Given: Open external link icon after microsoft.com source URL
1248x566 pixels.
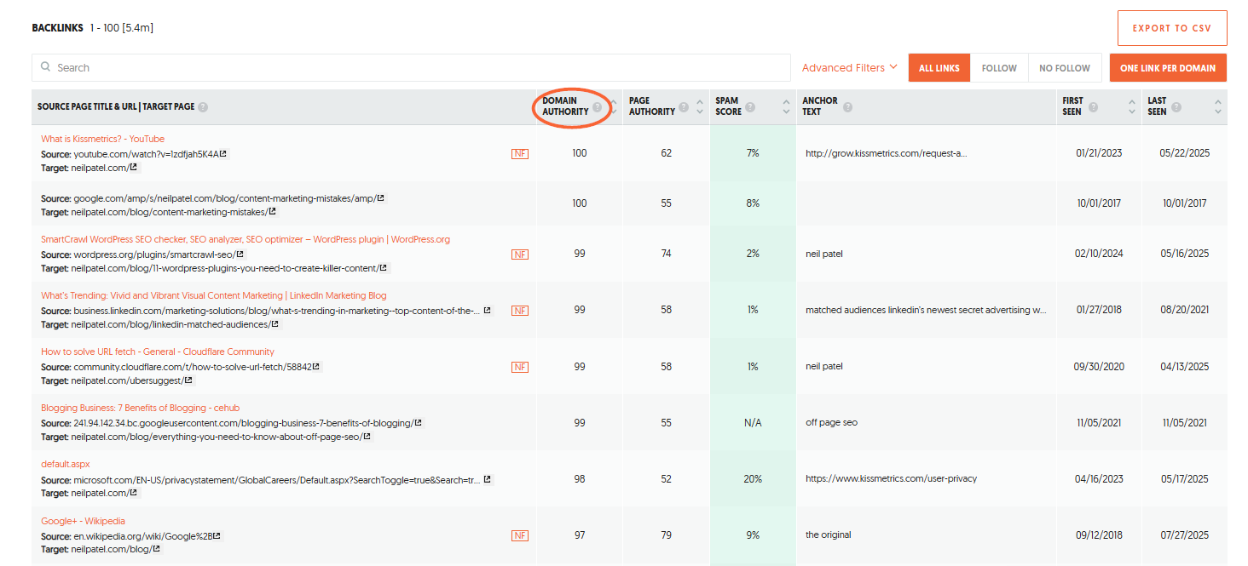Looking at the screenshot, I should click(487, 480).
